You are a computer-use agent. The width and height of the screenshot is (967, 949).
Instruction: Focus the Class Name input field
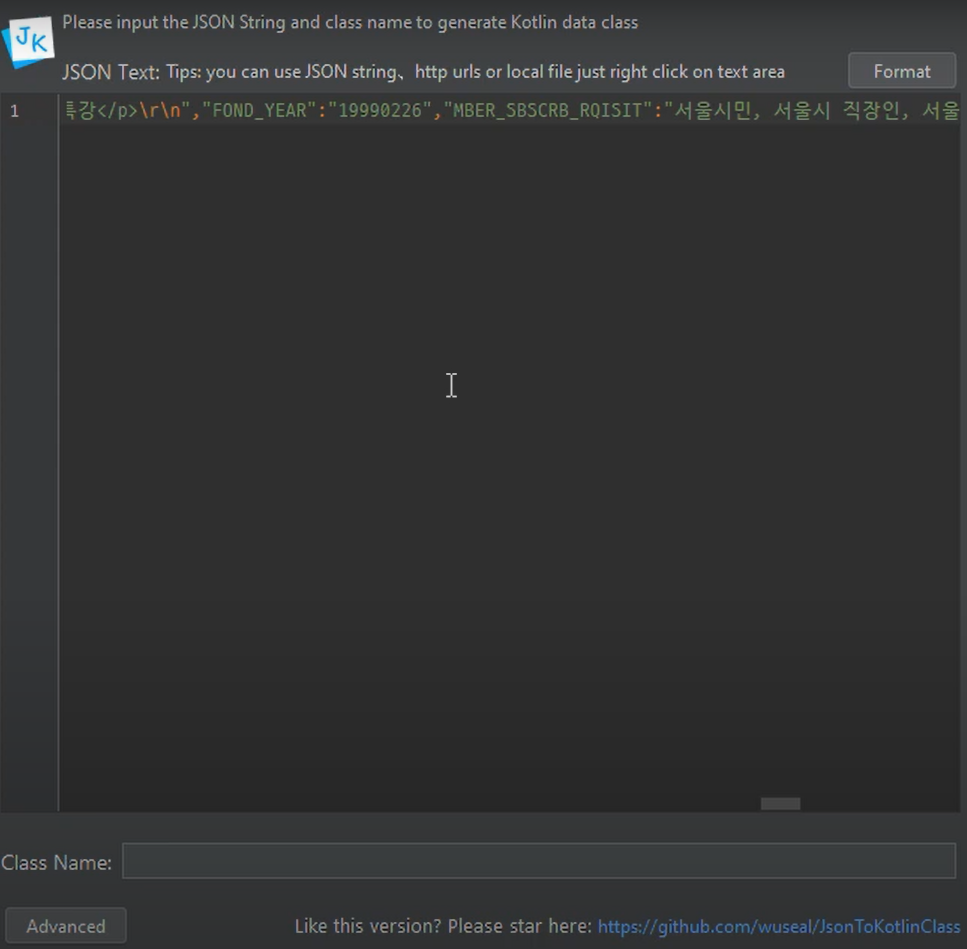coord(539,861)
